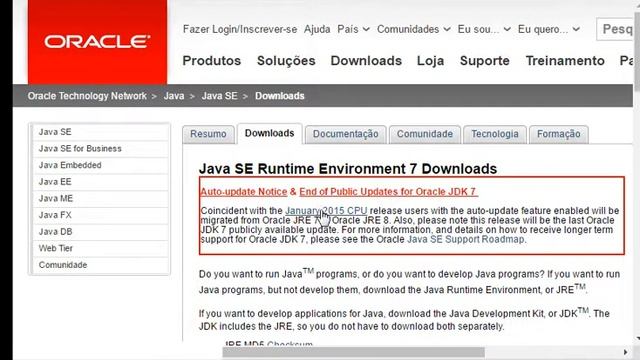Open the Suporte menu

(484, 61)
